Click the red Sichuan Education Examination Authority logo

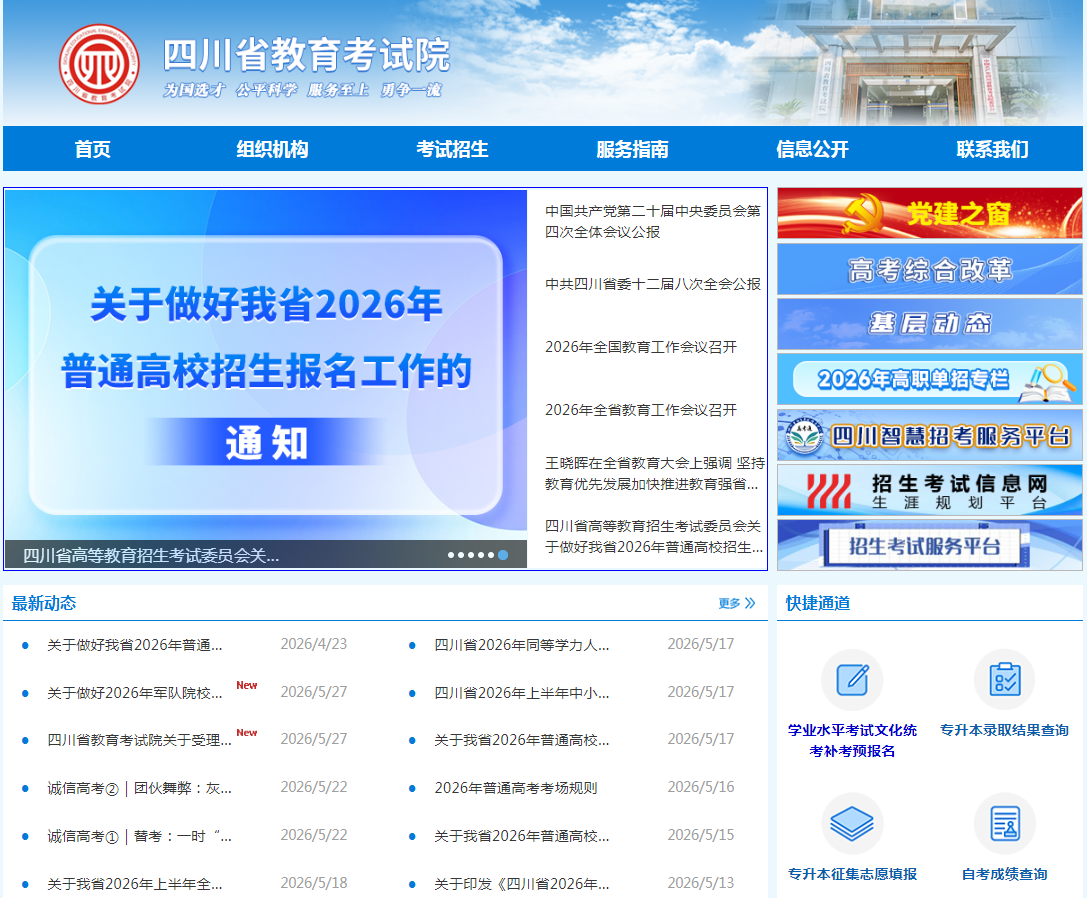pos(99,64)
